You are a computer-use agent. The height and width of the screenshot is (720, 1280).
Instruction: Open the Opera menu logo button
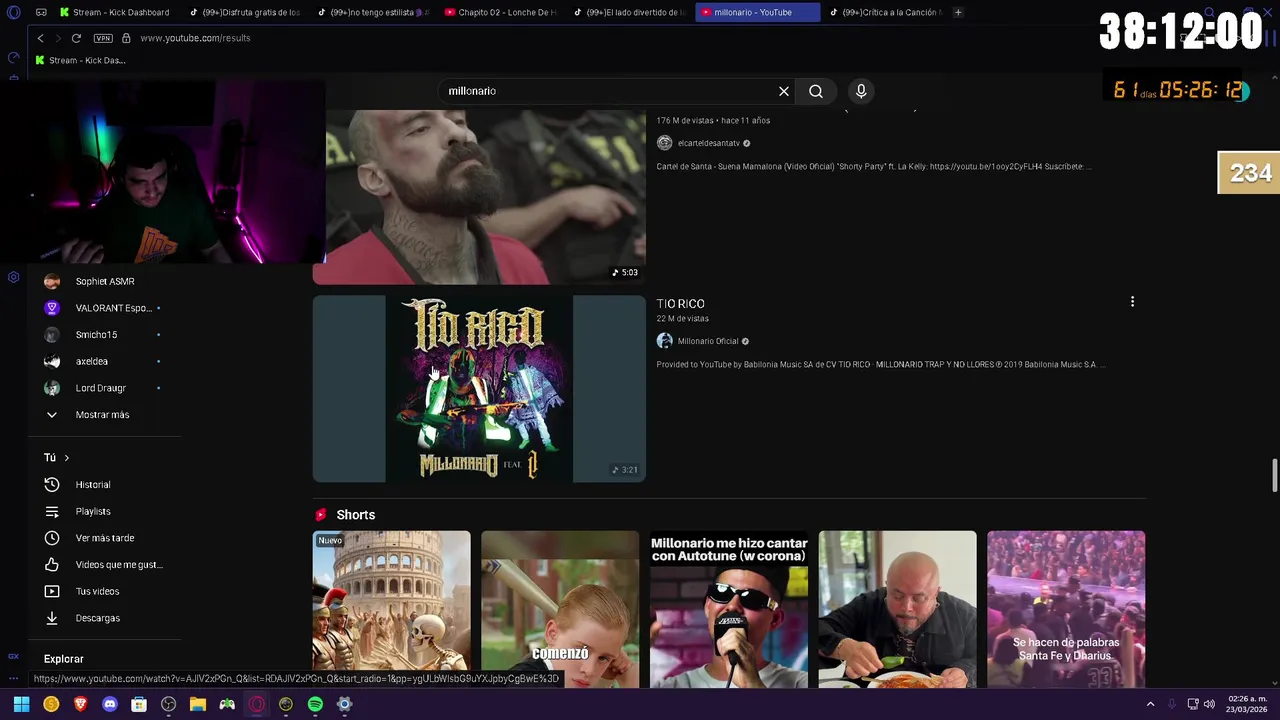[14, 12]
